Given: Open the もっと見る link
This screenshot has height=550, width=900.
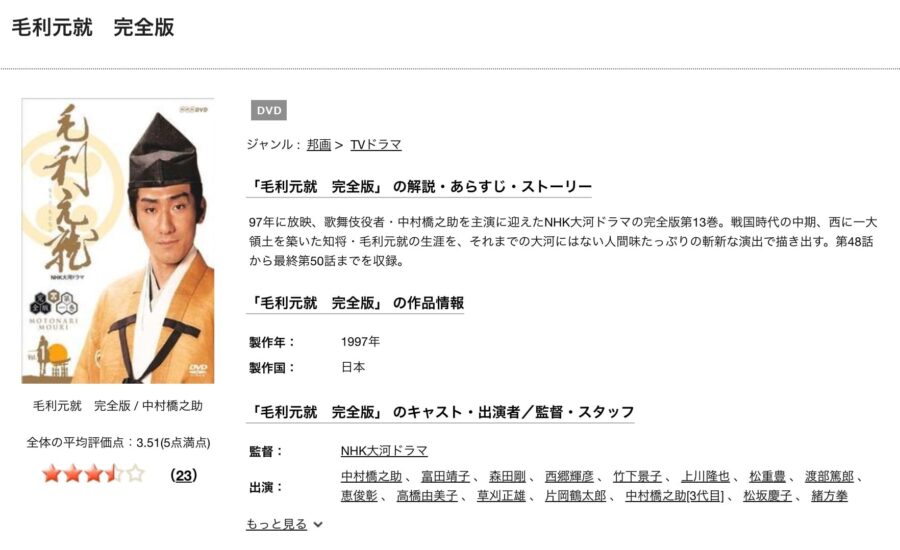Looking at the screenshot, I should pyautogui.click(x=276, y=524).
